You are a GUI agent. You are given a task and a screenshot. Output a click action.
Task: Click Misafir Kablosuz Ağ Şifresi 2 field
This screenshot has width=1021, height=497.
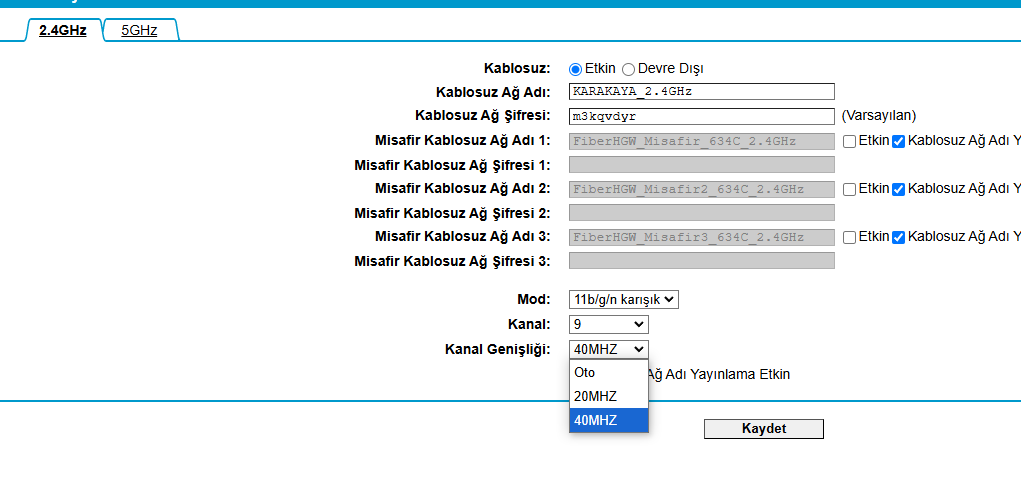point(701,212)
